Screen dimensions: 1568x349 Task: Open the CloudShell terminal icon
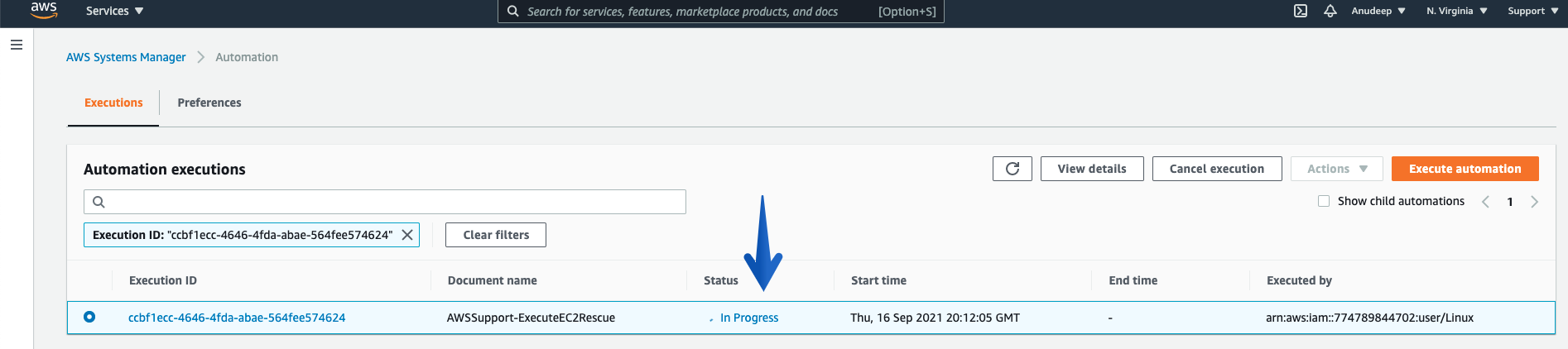click(1301, 11)
